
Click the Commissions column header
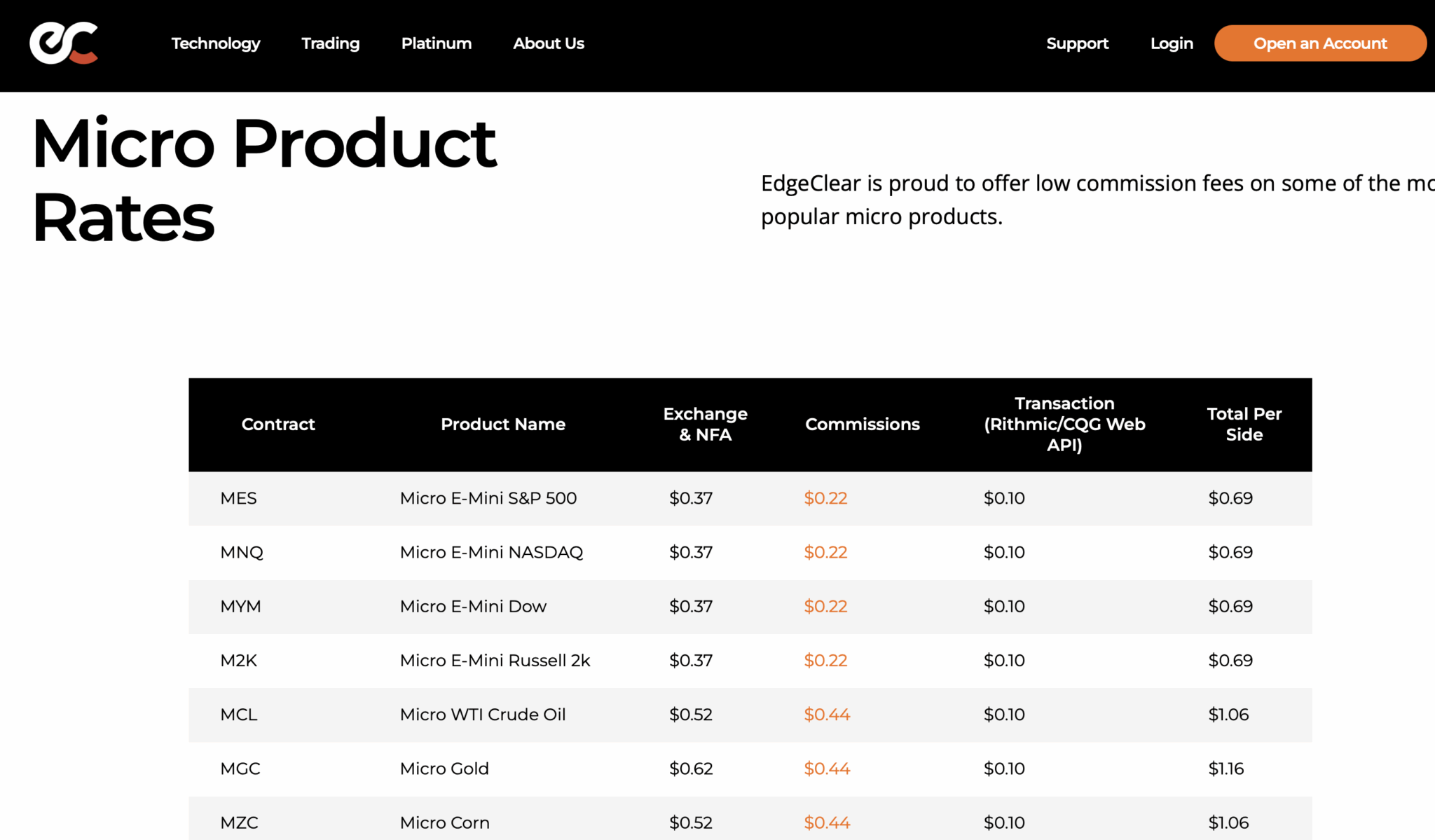(863, 424)
